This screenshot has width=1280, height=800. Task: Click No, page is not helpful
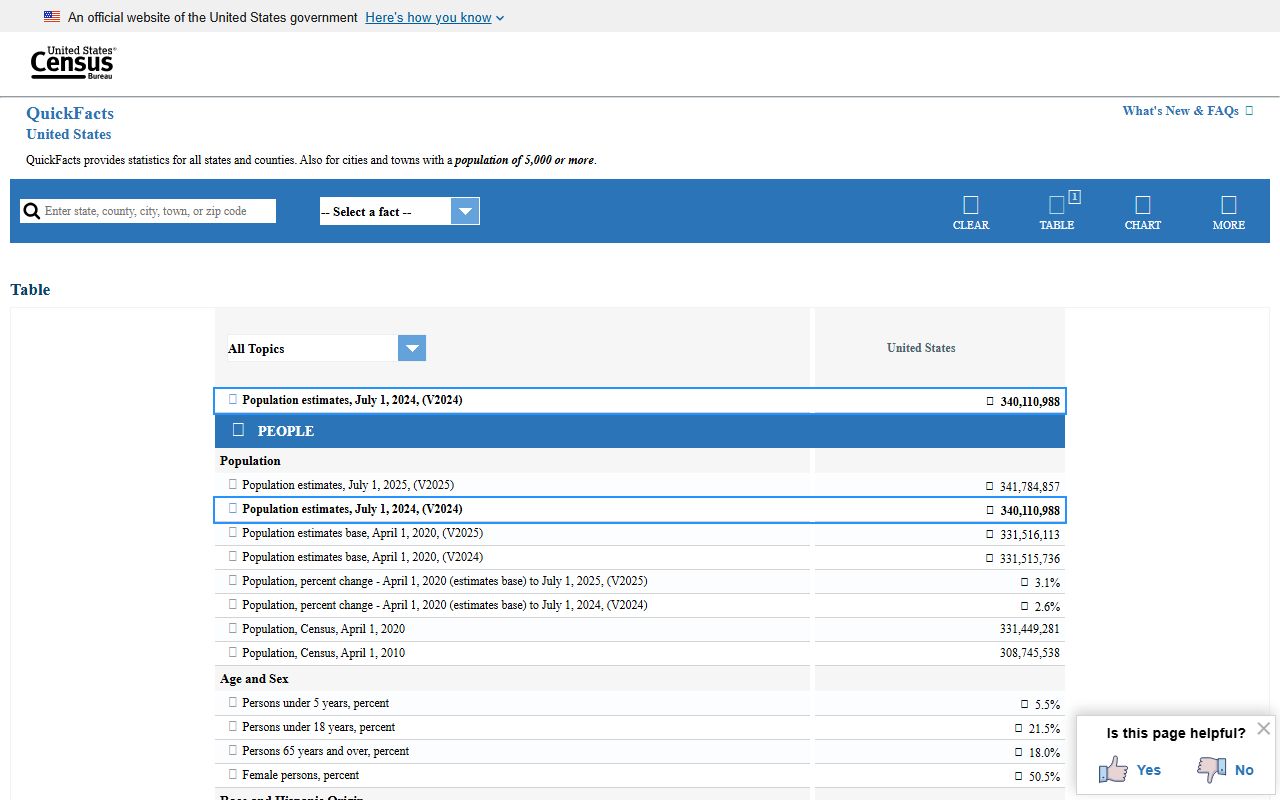(1244, 769)
